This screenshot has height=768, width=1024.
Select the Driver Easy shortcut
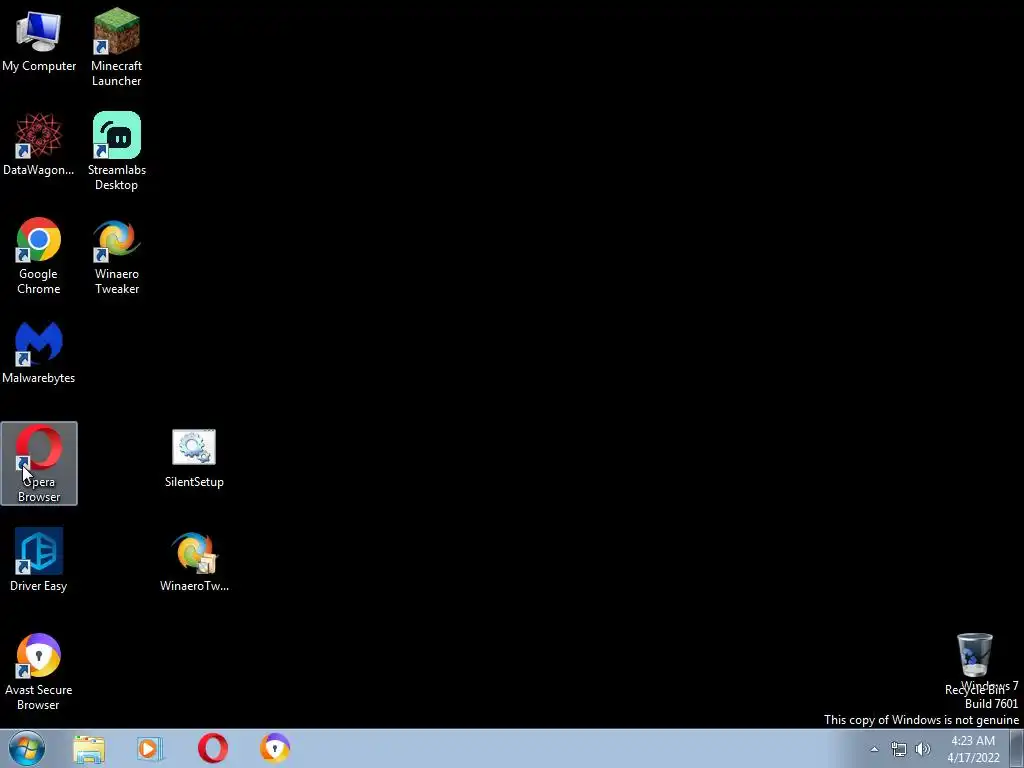[x=39, y=560]
